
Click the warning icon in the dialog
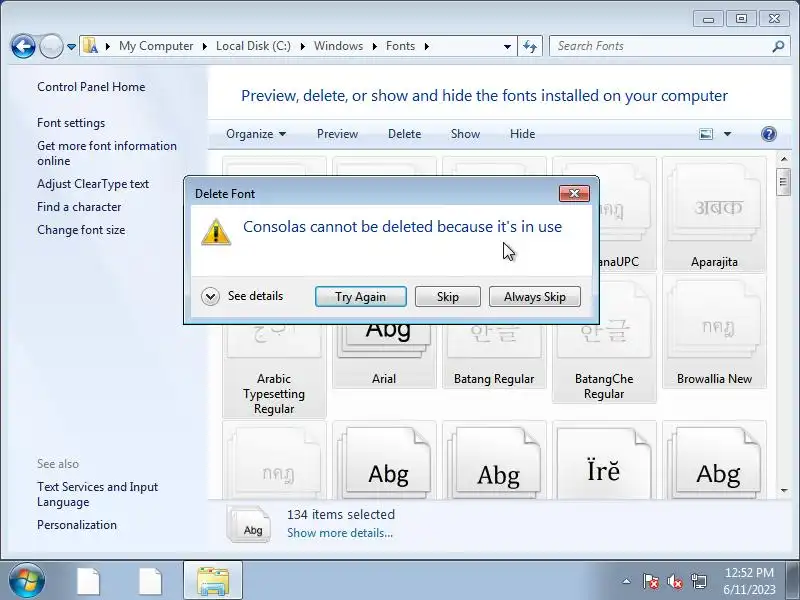pos(216,232)
